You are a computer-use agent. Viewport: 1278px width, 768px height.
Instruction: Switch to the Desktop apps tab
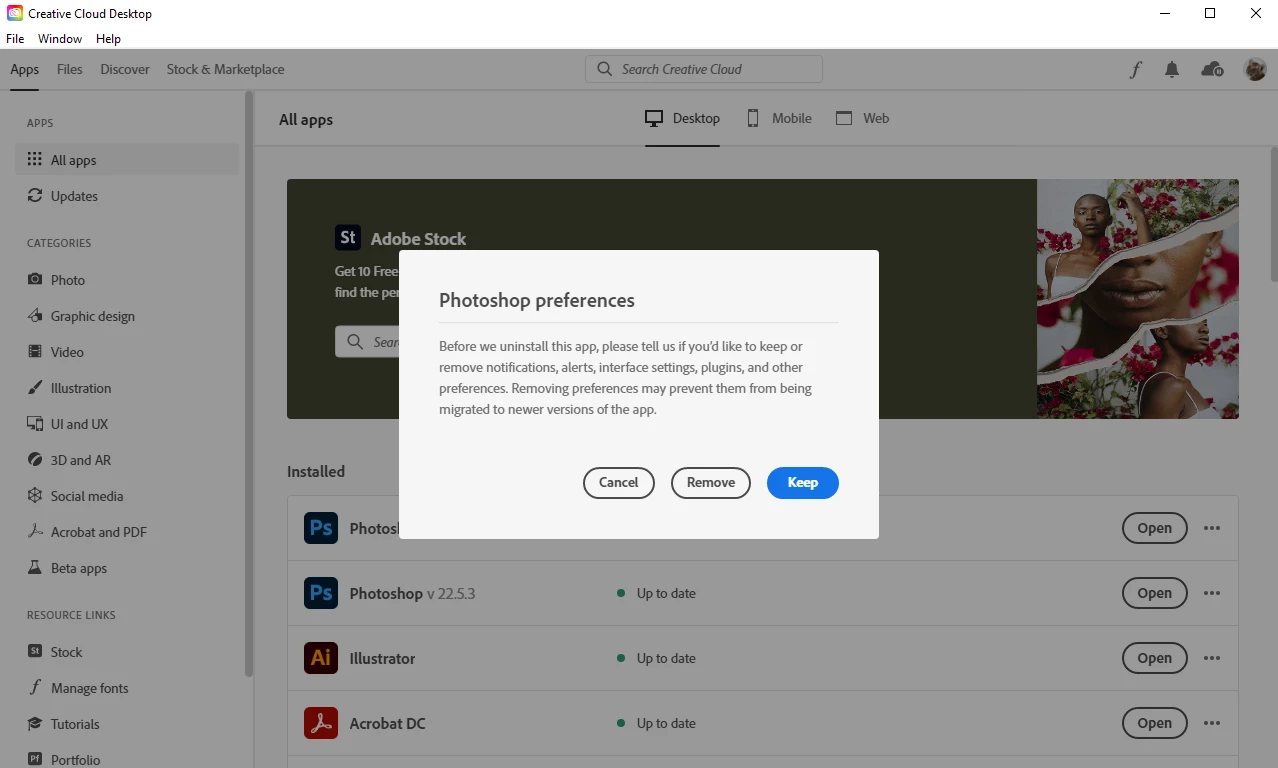coord(682,118)
